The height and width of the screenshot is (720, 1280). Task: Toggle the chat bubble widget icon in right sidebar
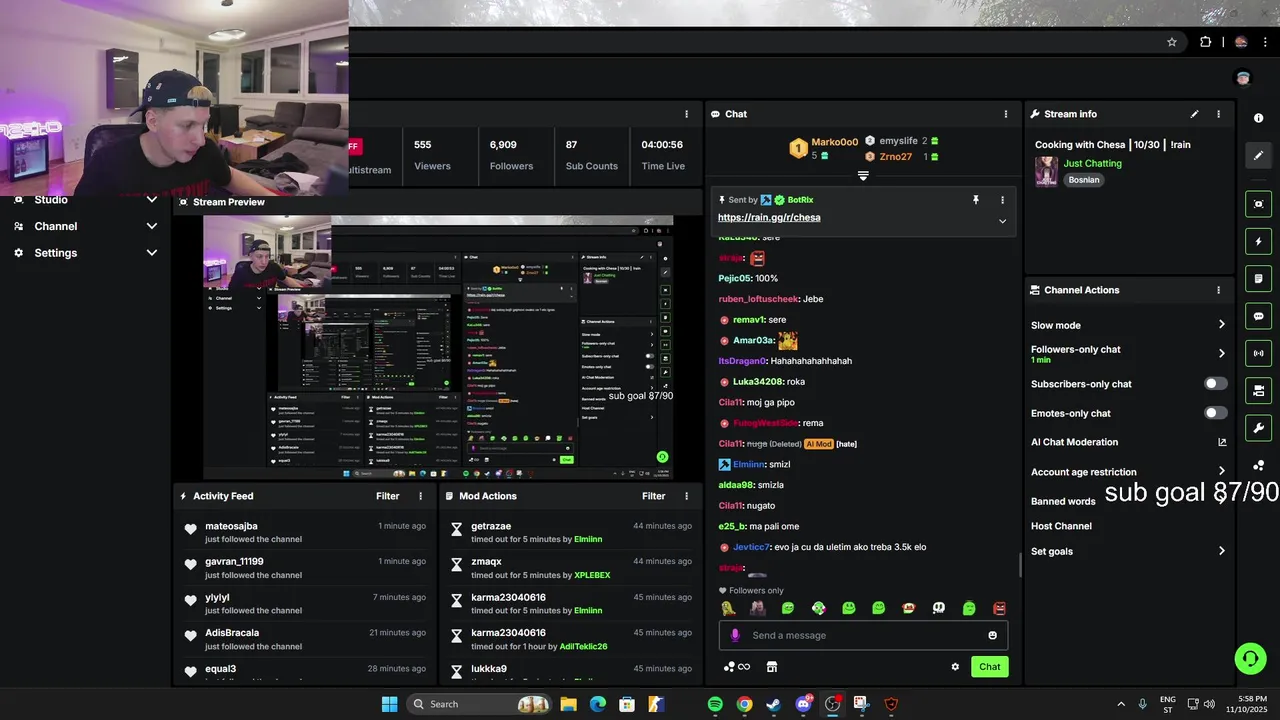pyautogui.click(x=1258, y=316)
